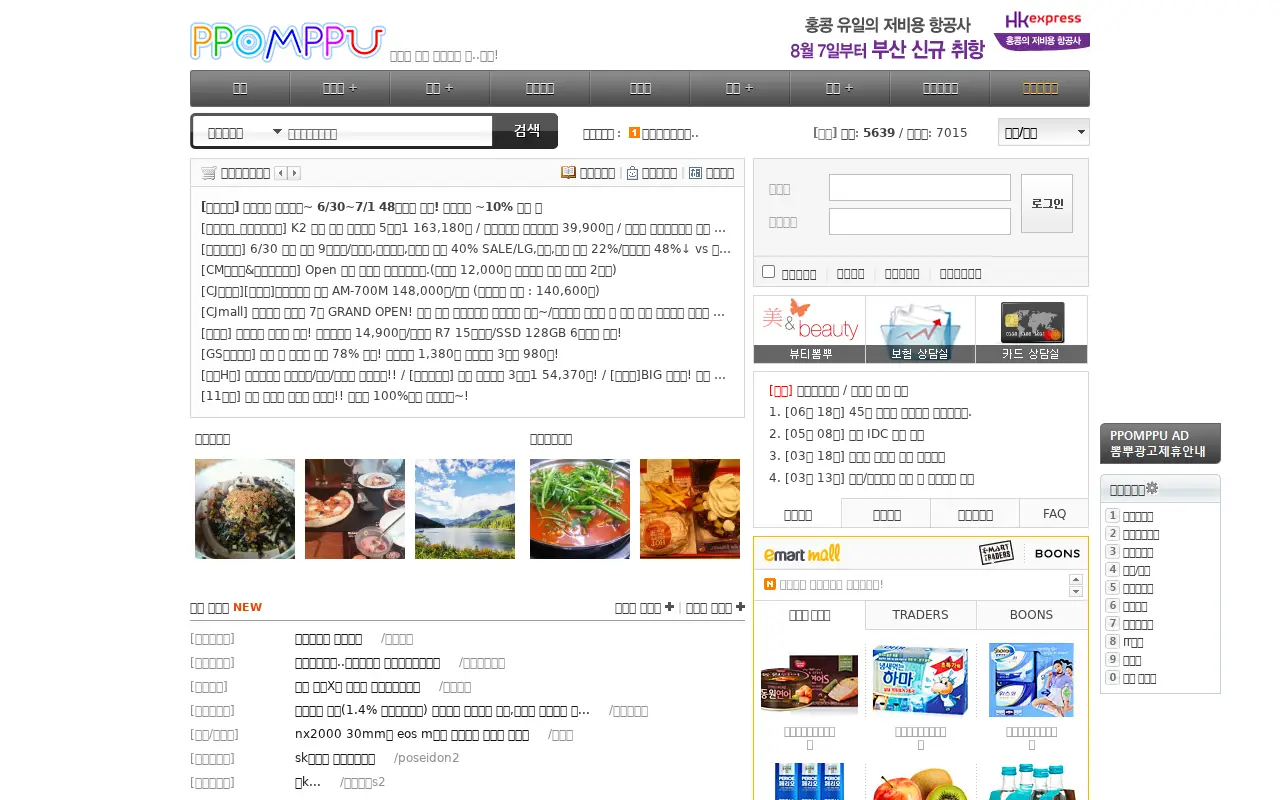Click the BOONS logo
The image size is (1280, 800).
pos(1057,553)
